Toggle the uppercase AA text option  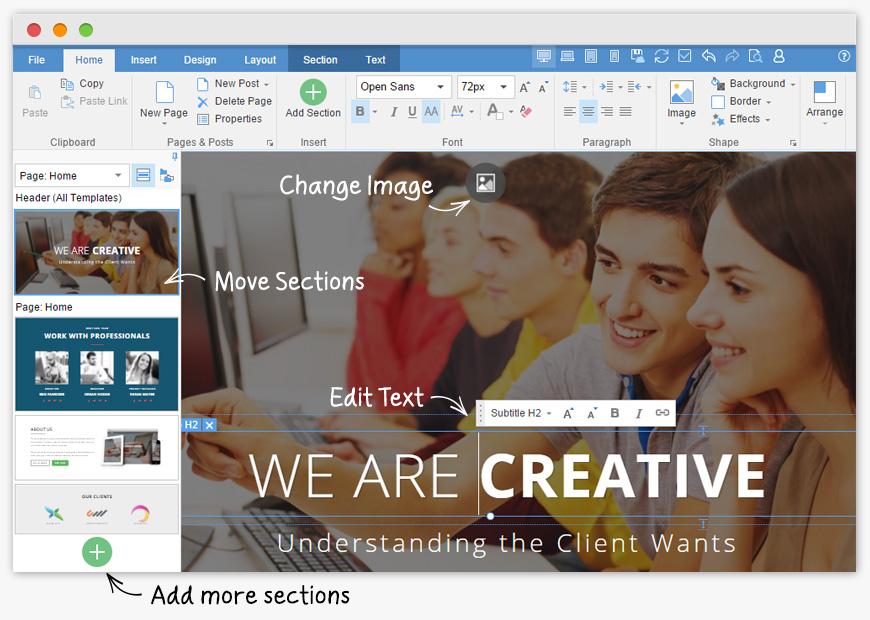coord(431,112)
